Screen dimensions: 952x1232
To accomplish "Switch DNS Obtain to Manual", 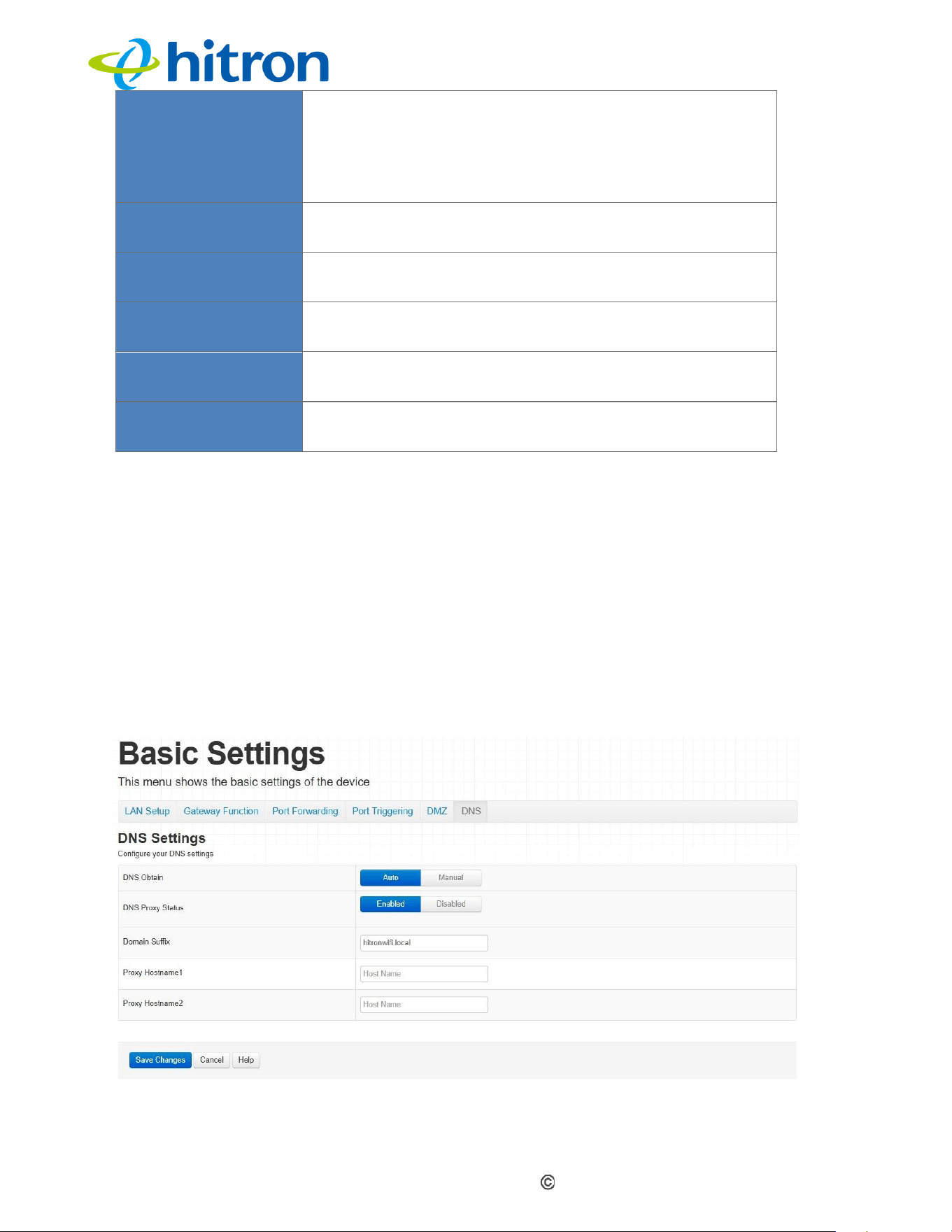I will click(x=451, y=877).
